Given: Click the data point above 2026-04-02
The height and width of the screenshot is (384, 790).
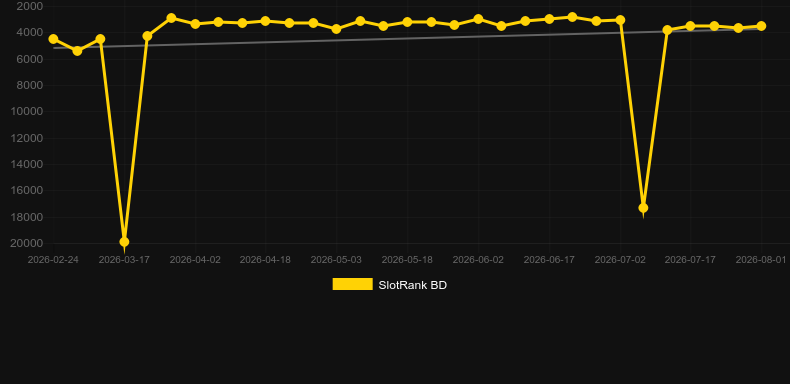Looking at the screenshot, I should point(195,24).
